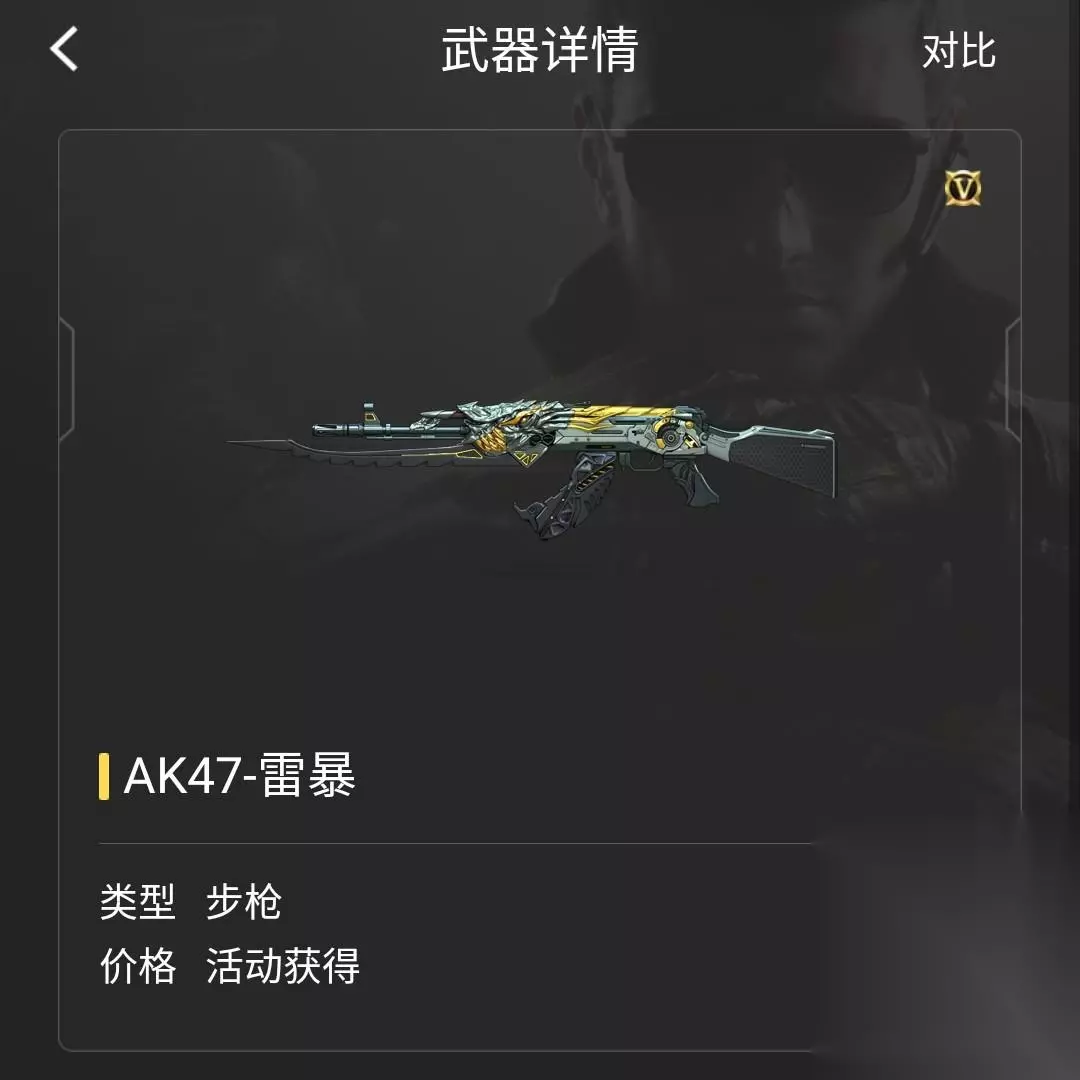
Task: Click the 武器详情 page title
Action: (x=539, y=50)
